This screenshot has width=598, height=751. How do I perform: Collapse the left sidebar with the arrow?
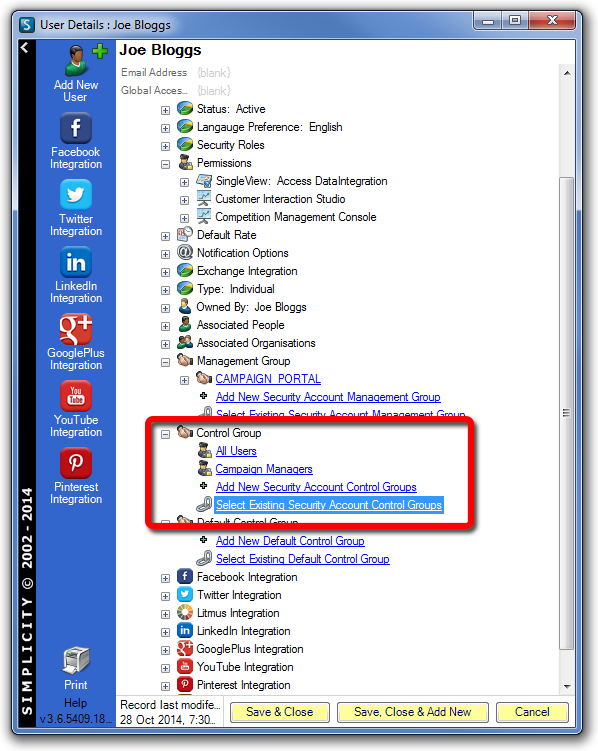pos(25,47)
